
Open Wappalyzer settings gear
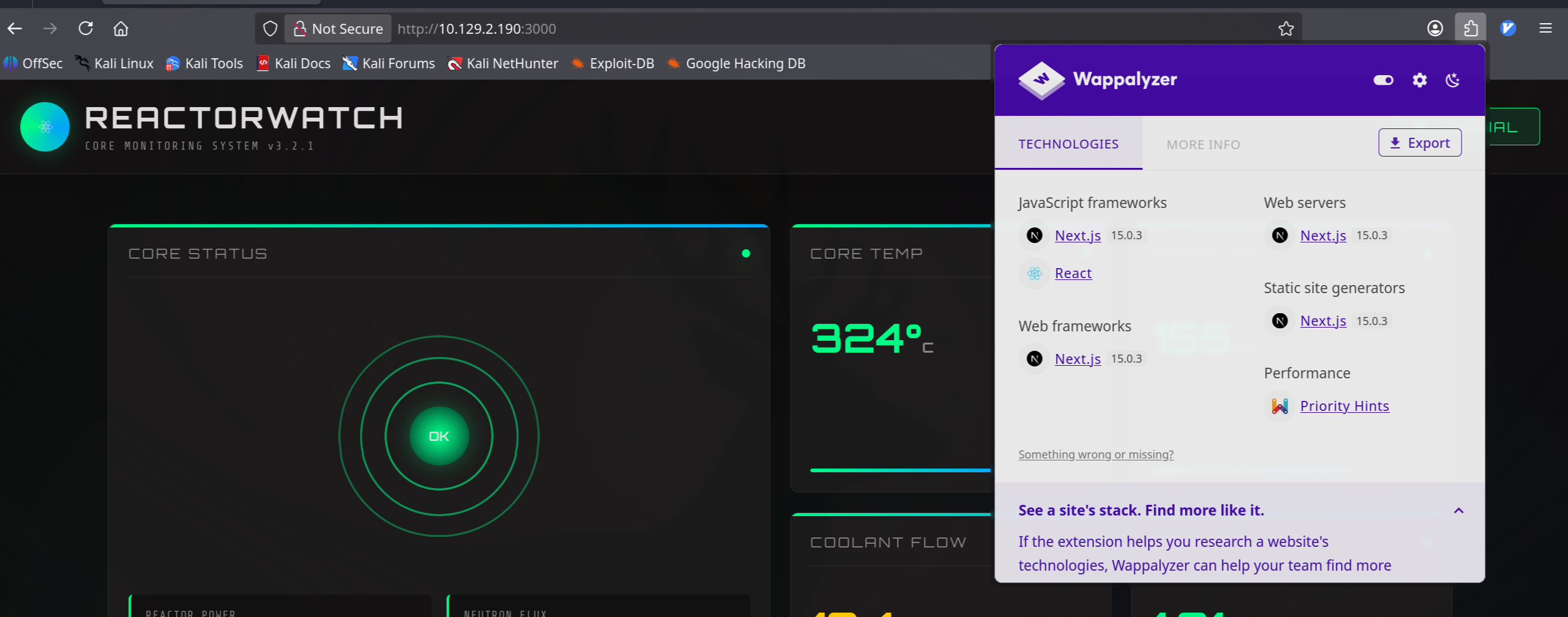pos(1420,80)
